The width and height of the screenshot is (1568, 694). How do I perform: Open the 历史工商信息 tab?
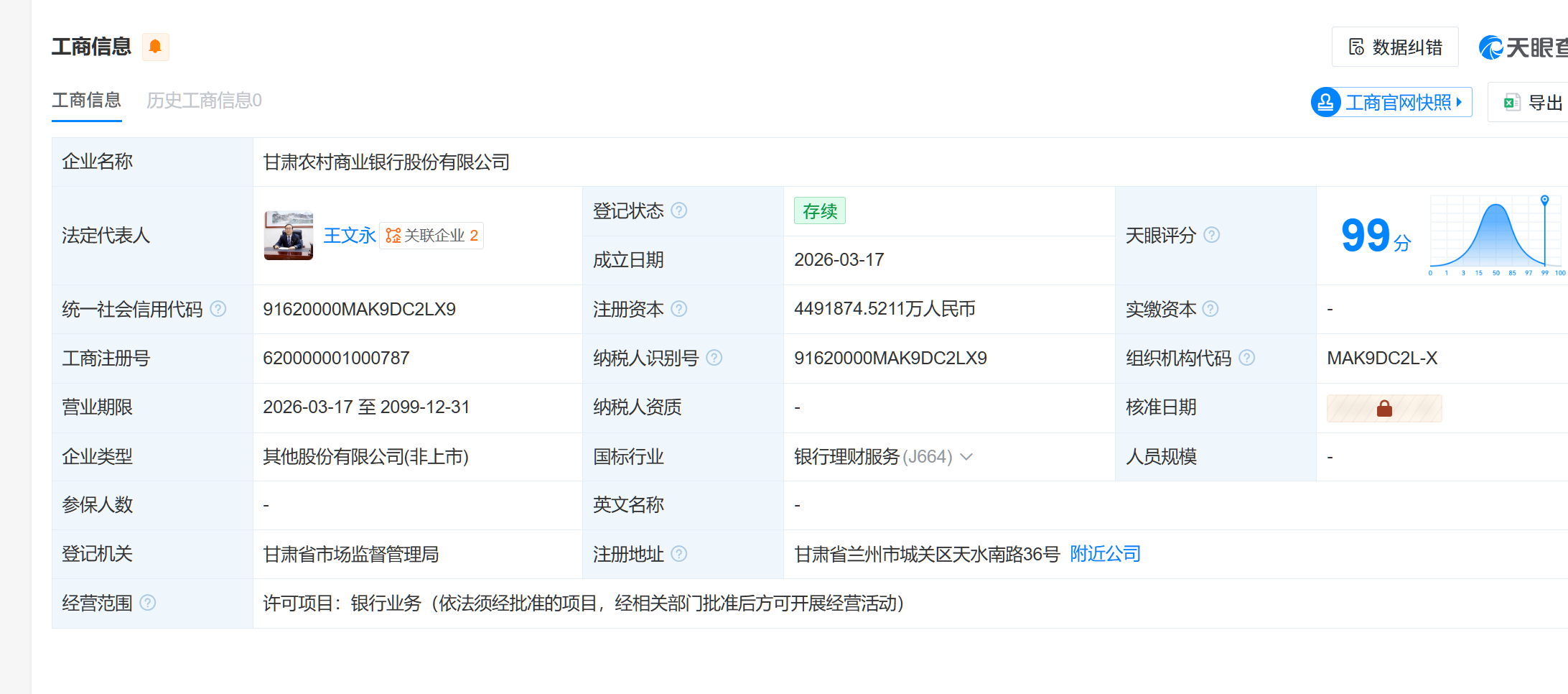204,101
